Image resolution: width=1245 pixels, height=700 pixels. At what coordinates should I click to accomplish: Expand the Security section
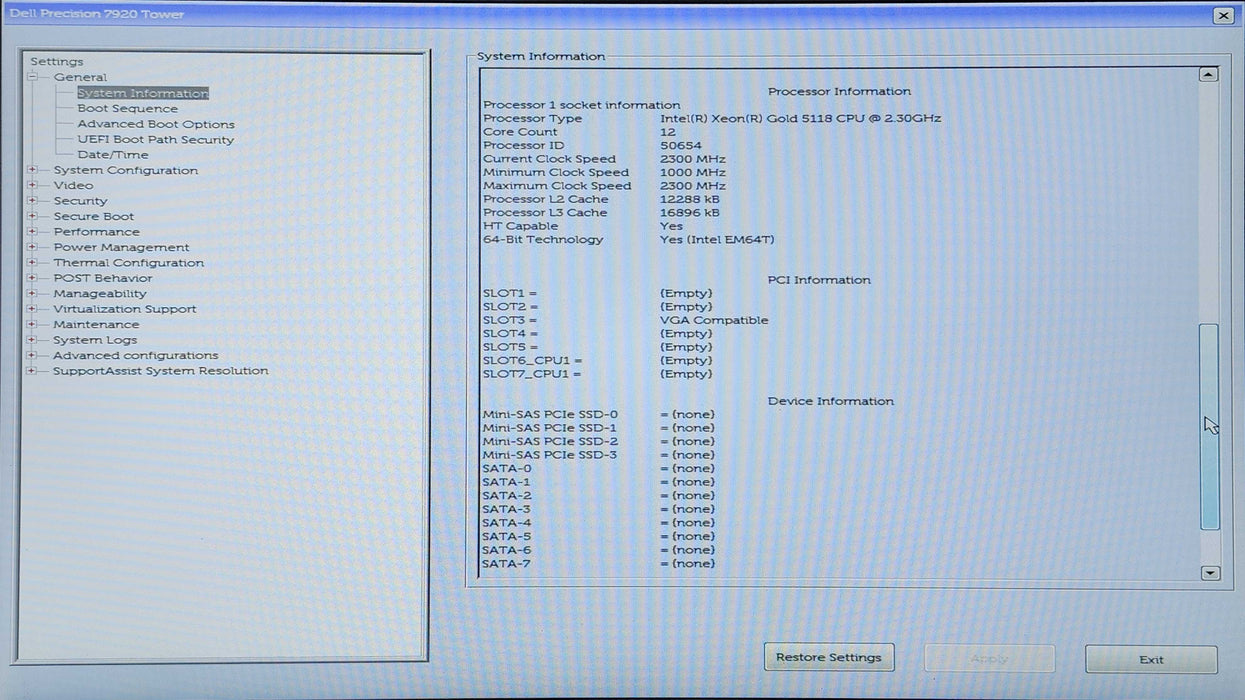point(33,200)
